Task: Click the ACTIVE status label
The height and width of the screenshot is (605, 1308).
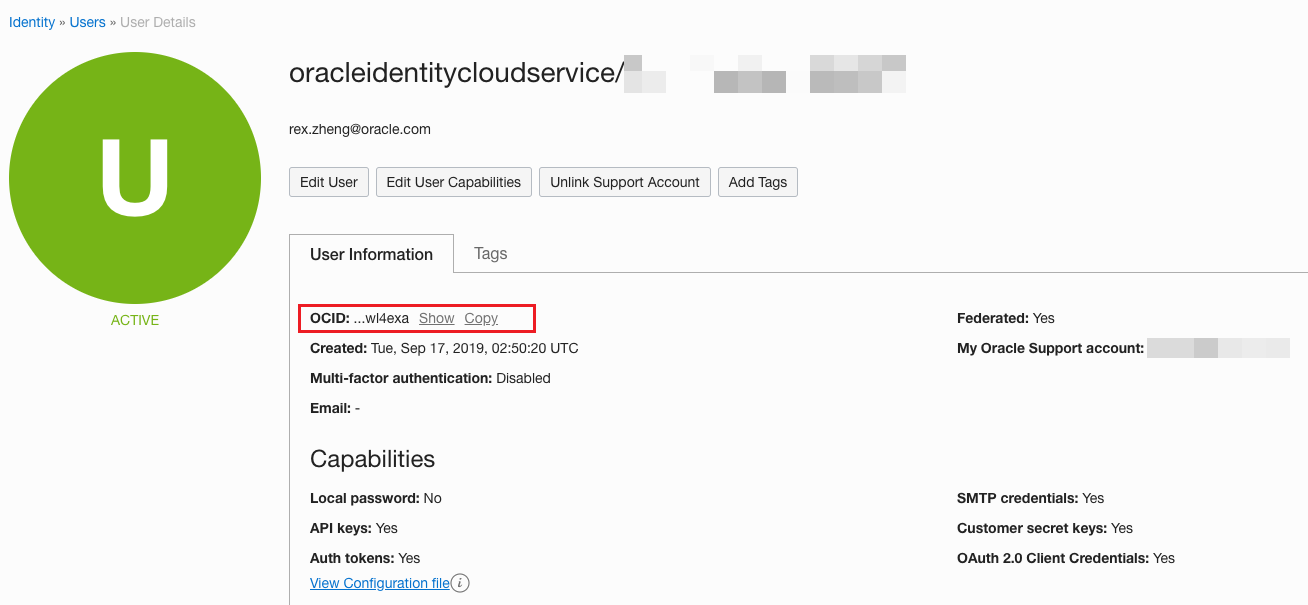Action: 135,320
